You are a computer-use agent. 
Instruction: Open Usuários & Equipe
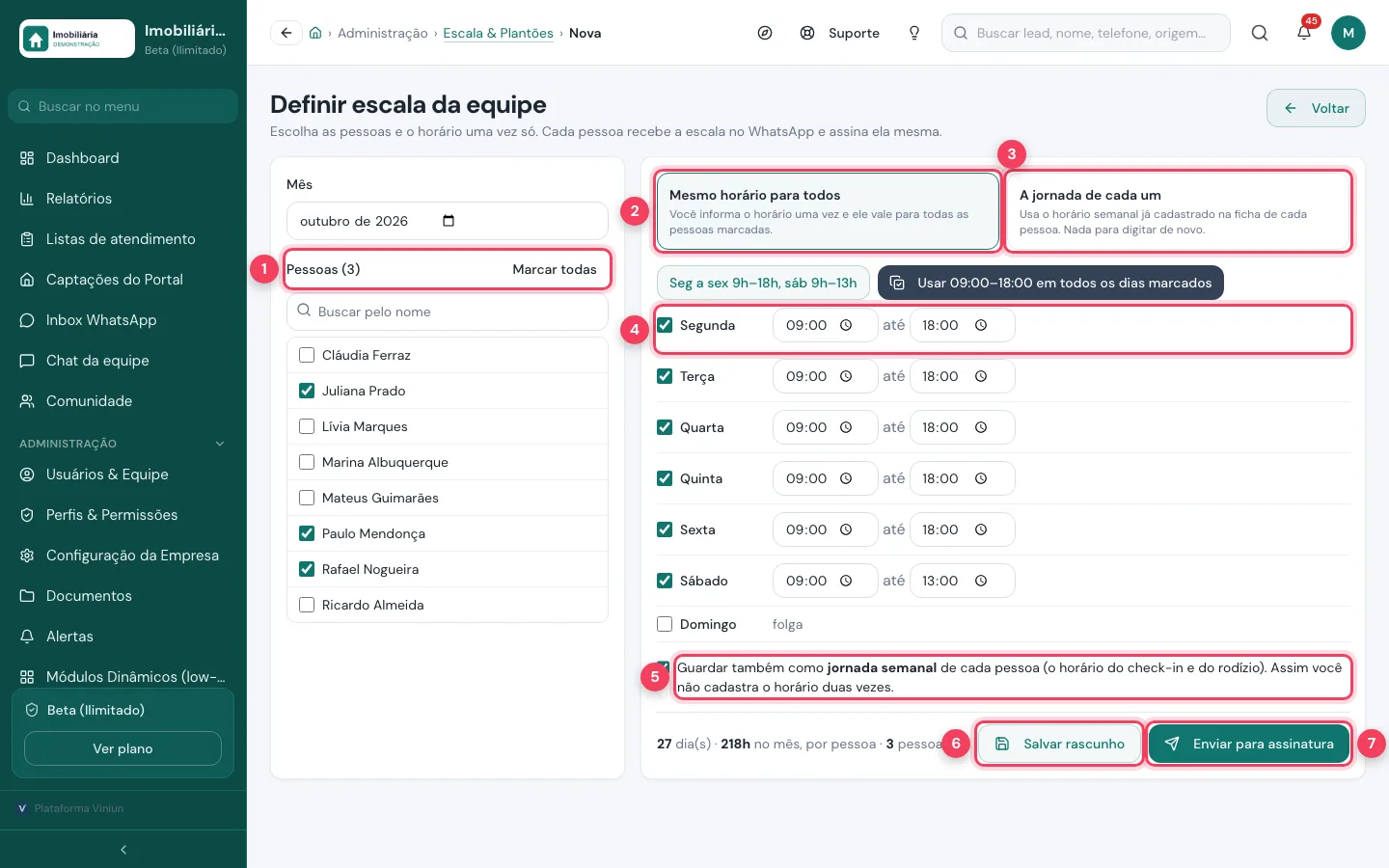[x=123, y=475]
